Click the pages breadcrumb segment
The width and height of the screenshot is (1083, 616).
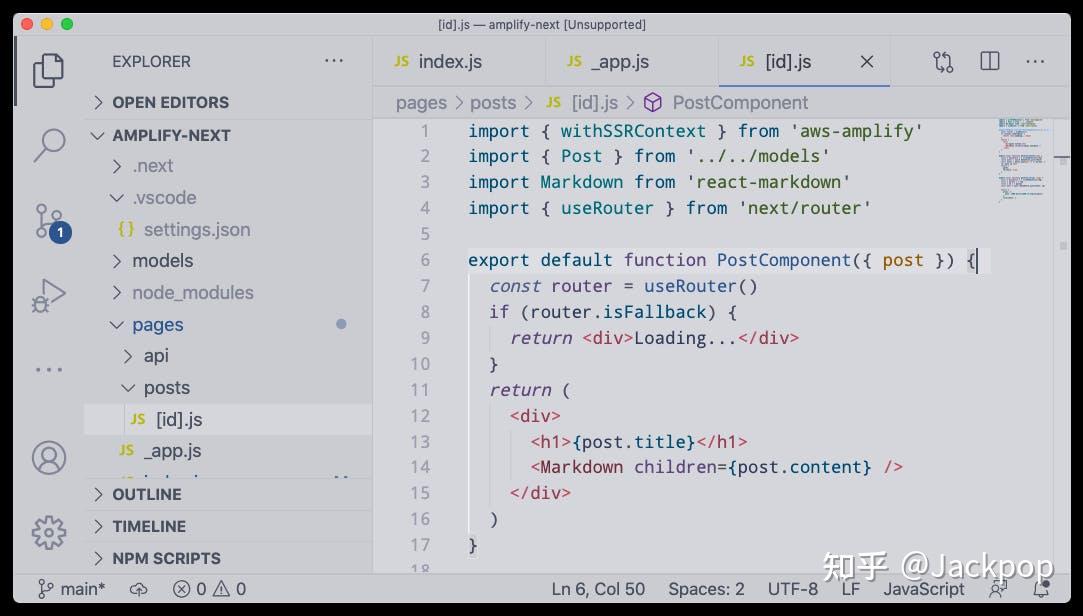pos(421,103)
